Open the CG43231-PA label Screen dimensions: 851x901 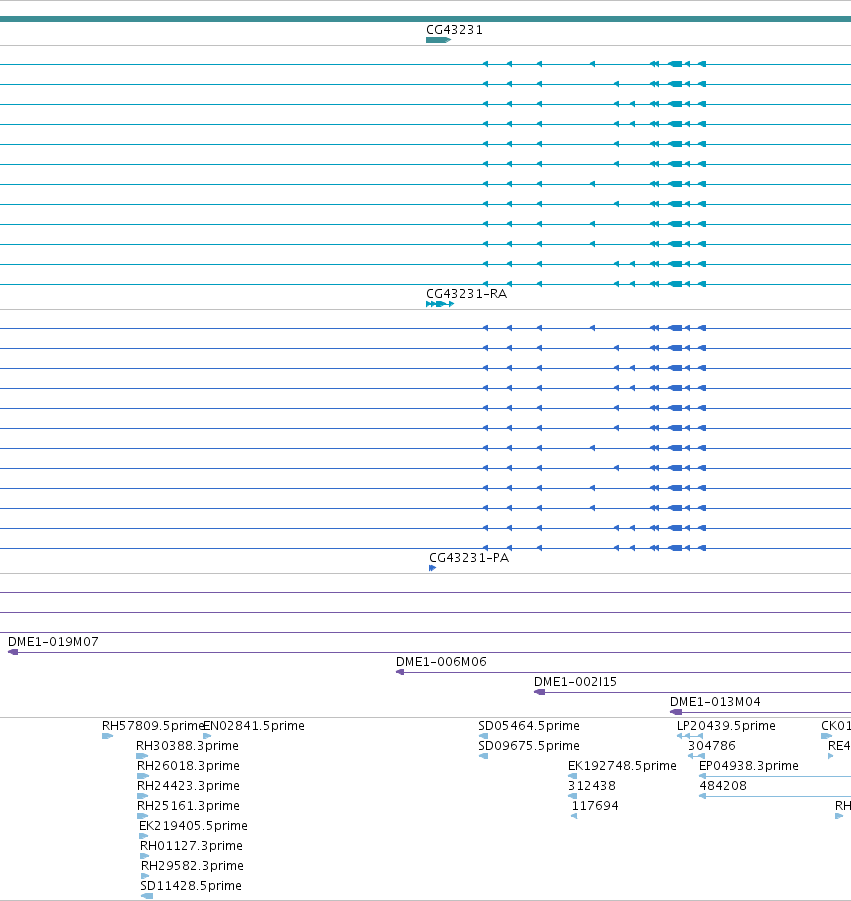click(469, 558)
